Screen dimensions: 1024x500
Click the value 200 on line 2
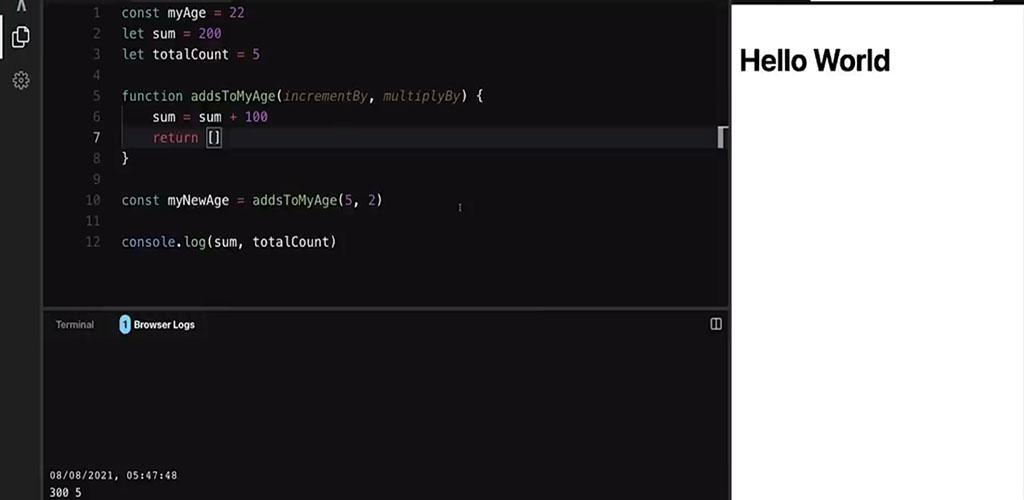pyautogui.click(x=210, y=34)
